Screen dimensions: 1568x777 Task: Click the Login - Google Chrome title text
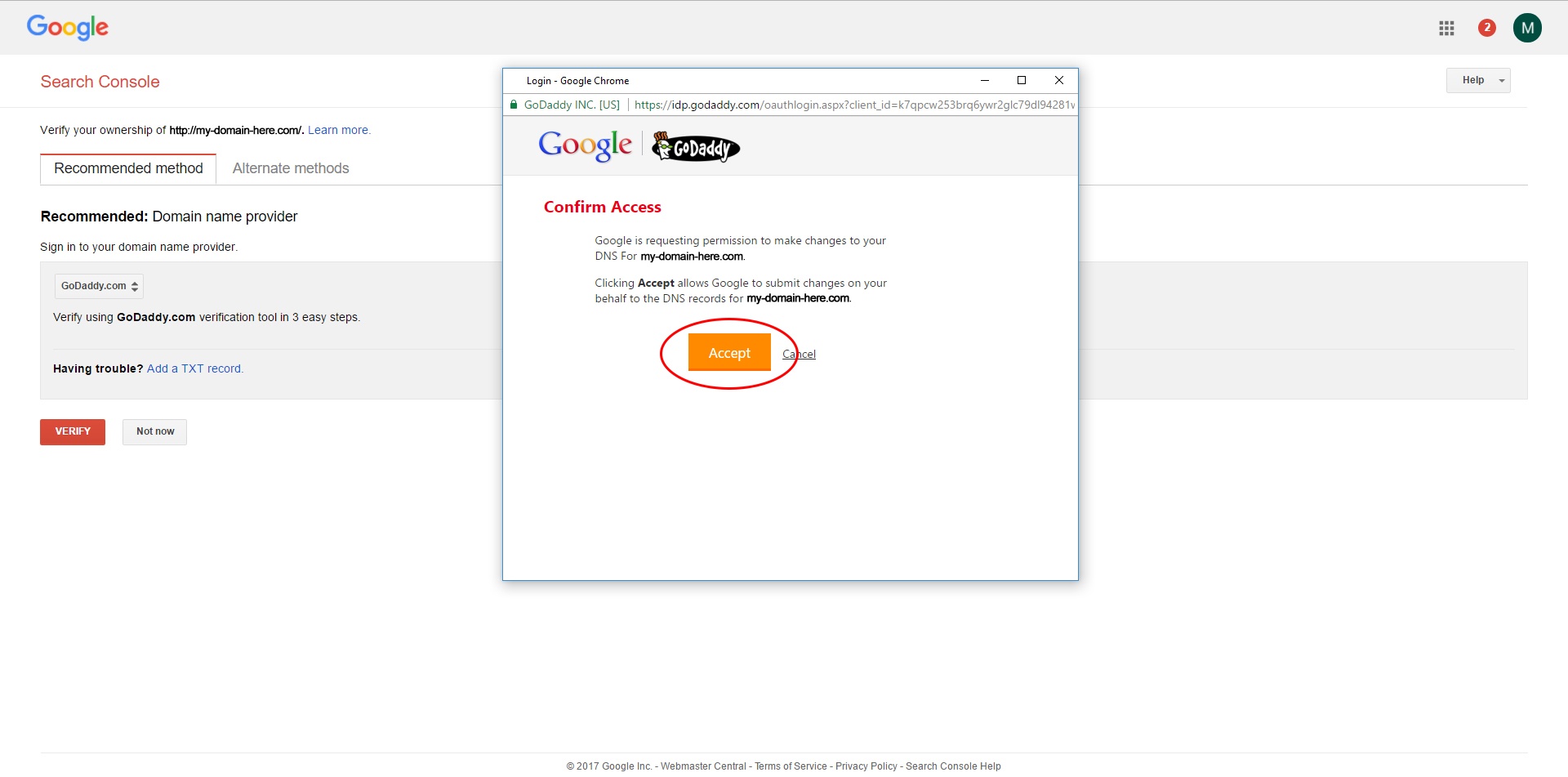point(577,81)
